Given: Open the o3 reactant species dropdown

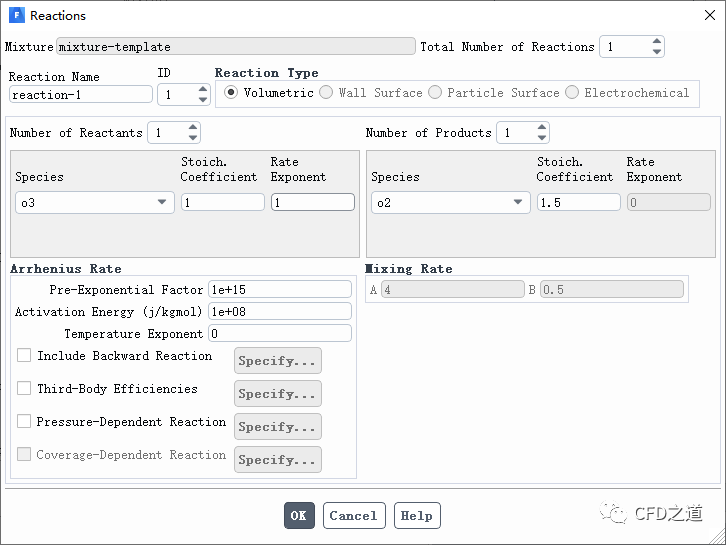Looking at the screenshot, I should pos(94,202).
